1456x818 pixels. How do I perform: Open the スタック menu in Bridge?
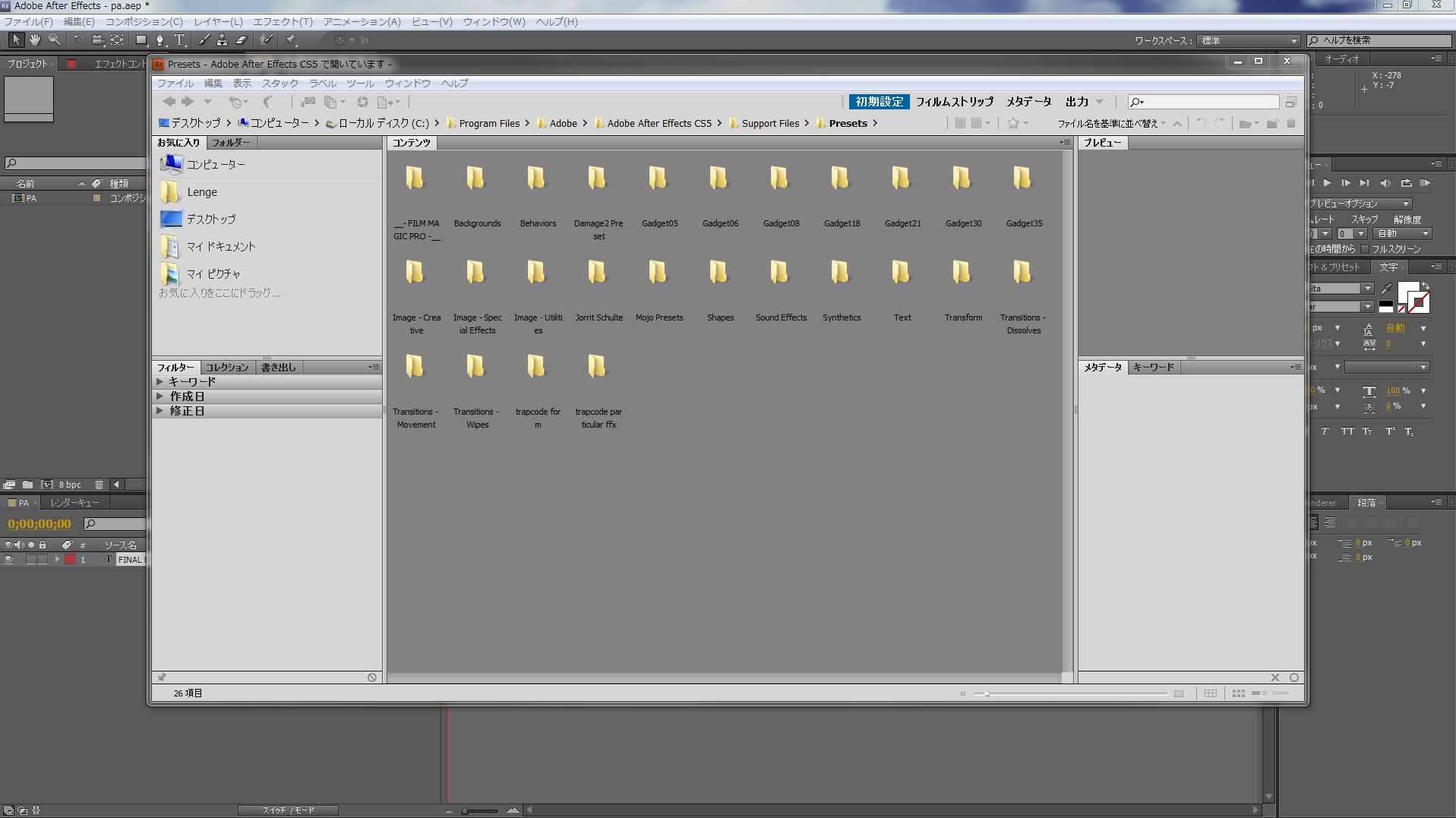click(280, 83)
